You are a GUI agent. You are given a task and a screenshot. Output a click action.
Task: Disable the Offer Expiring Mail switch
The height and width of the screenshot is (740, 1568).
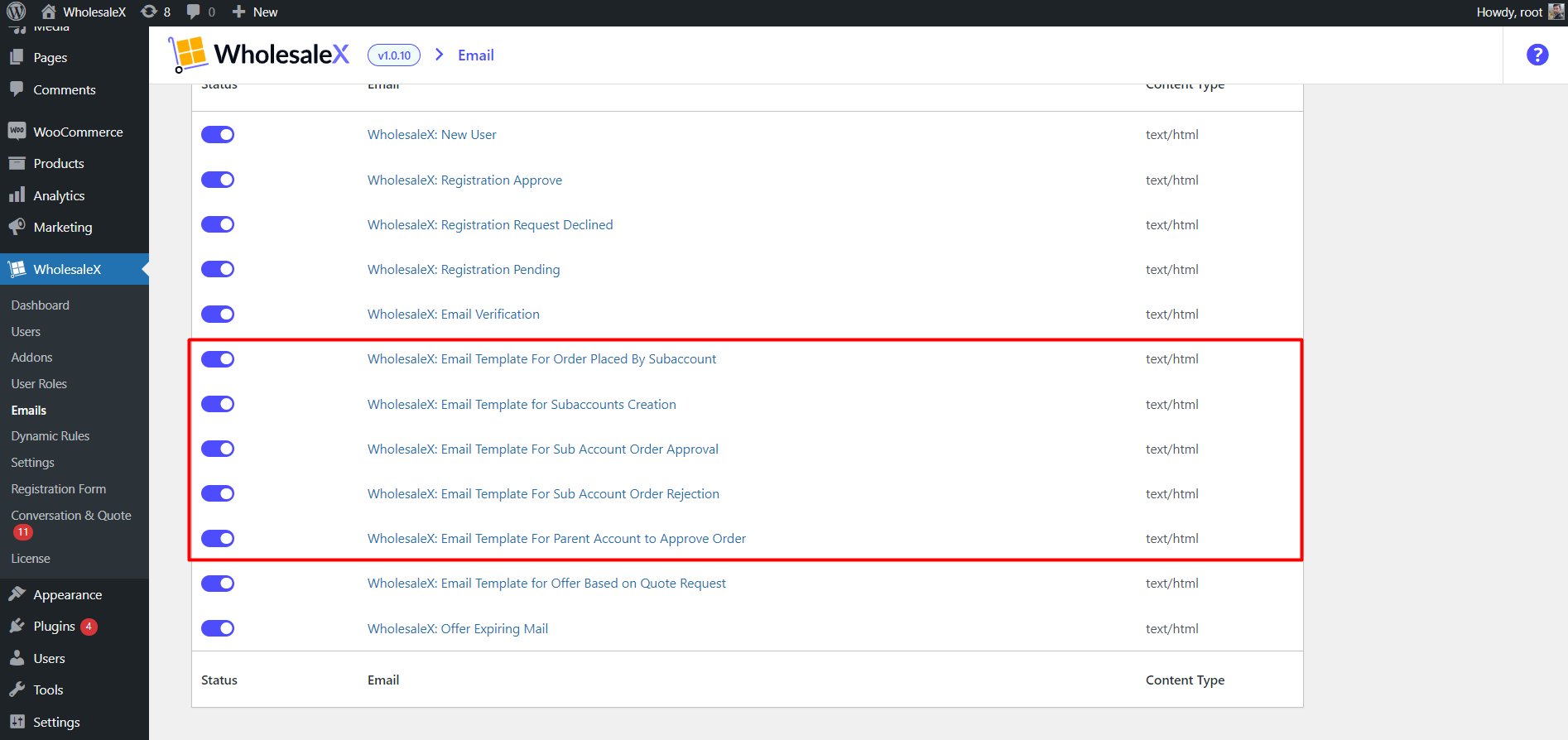[218, 628]
